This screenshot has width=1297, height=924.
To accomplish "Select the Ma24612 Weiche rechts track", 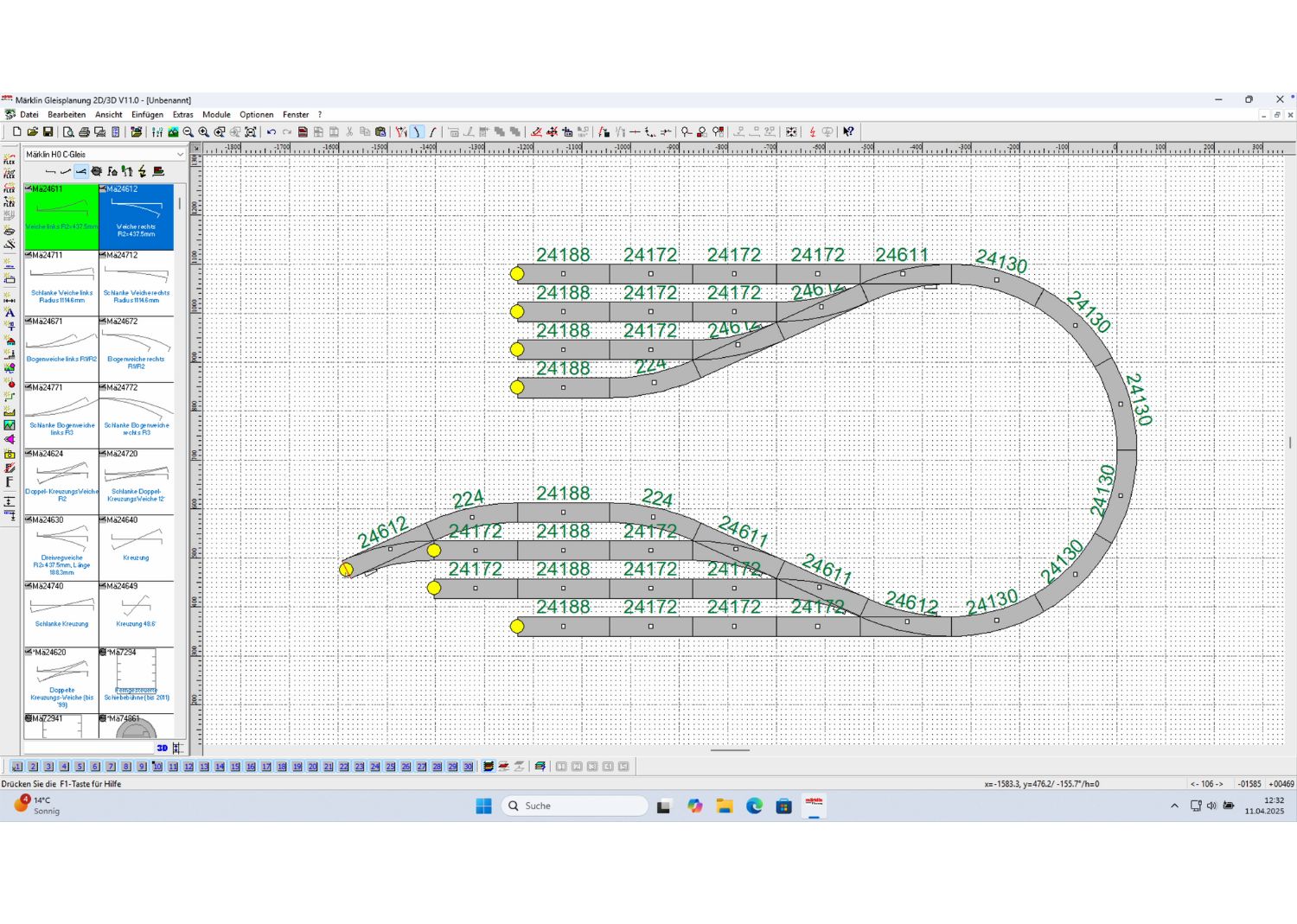I will 136,216.
